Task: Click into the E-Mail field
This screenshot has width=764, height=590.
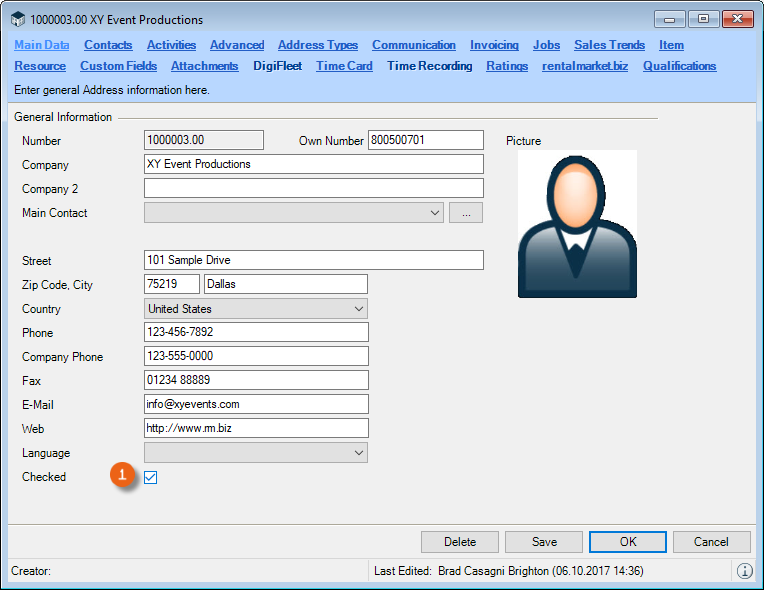Action: [x=256, y=405]
